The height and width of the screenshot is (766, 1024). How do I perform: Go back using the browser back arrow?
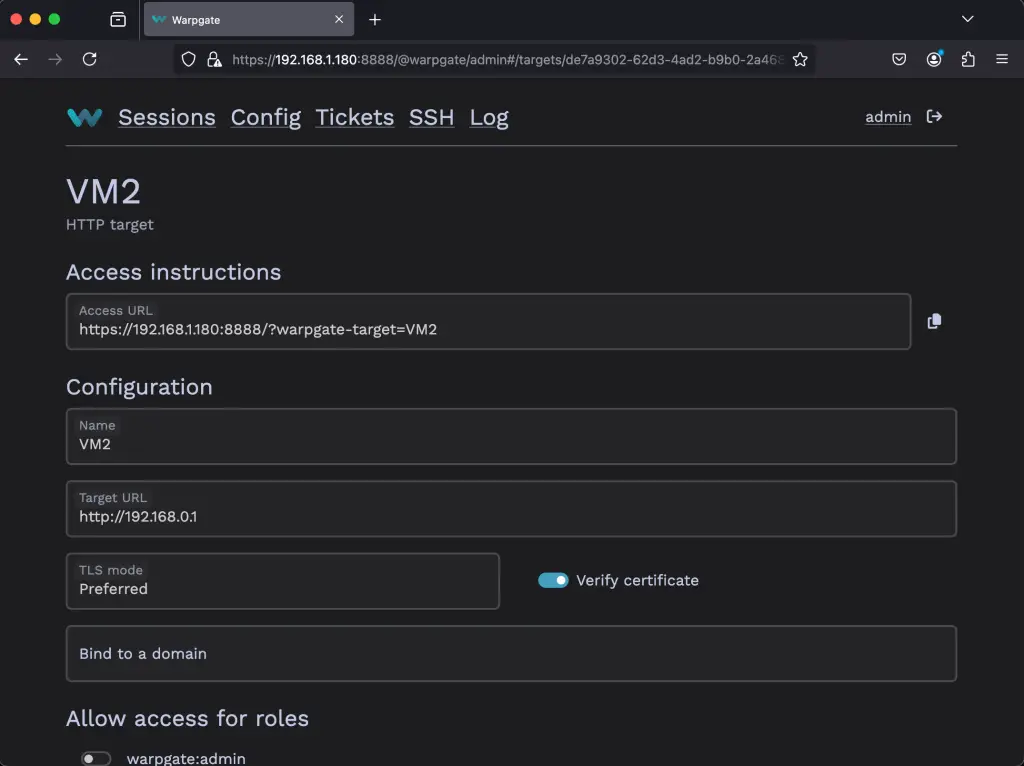pyautogui.click(x=20, y=59)
